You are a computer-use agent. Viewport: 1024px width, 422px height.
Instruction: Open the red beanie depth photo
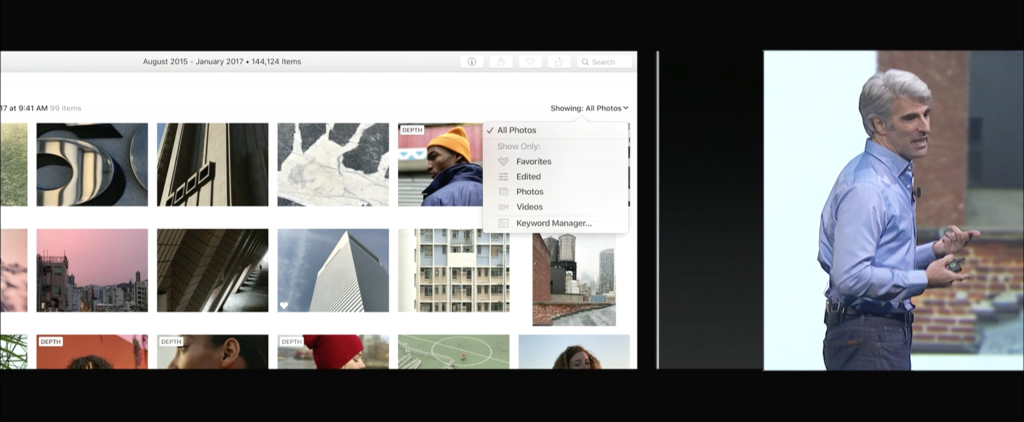333,352
